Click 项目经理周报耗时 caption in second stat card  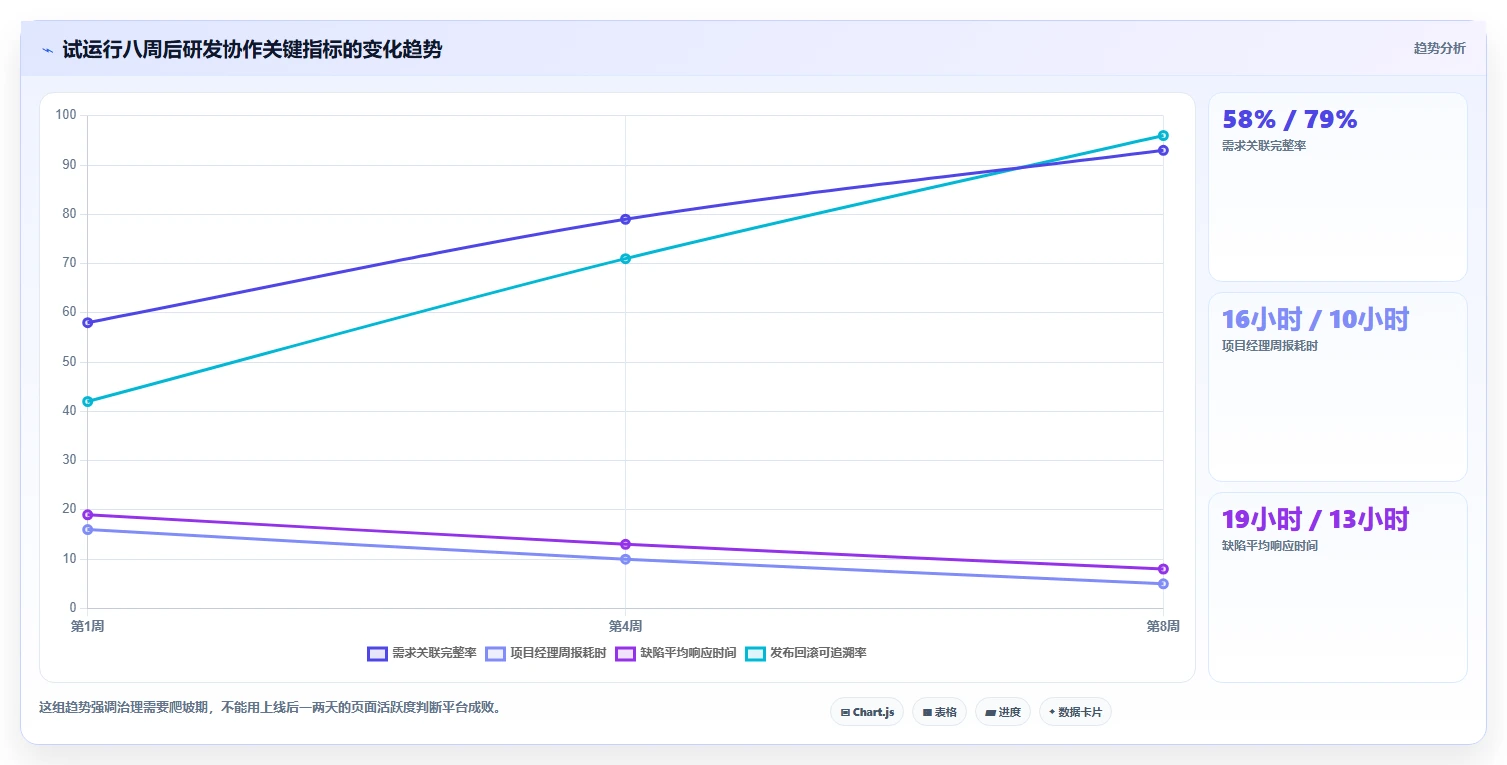tap(1270, 346)
